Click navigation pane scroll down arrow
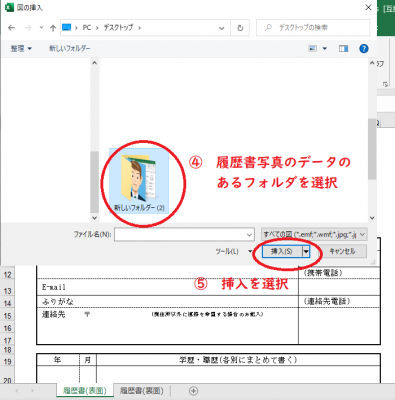Viewport: 395px width, 400px height. (94, 218)
